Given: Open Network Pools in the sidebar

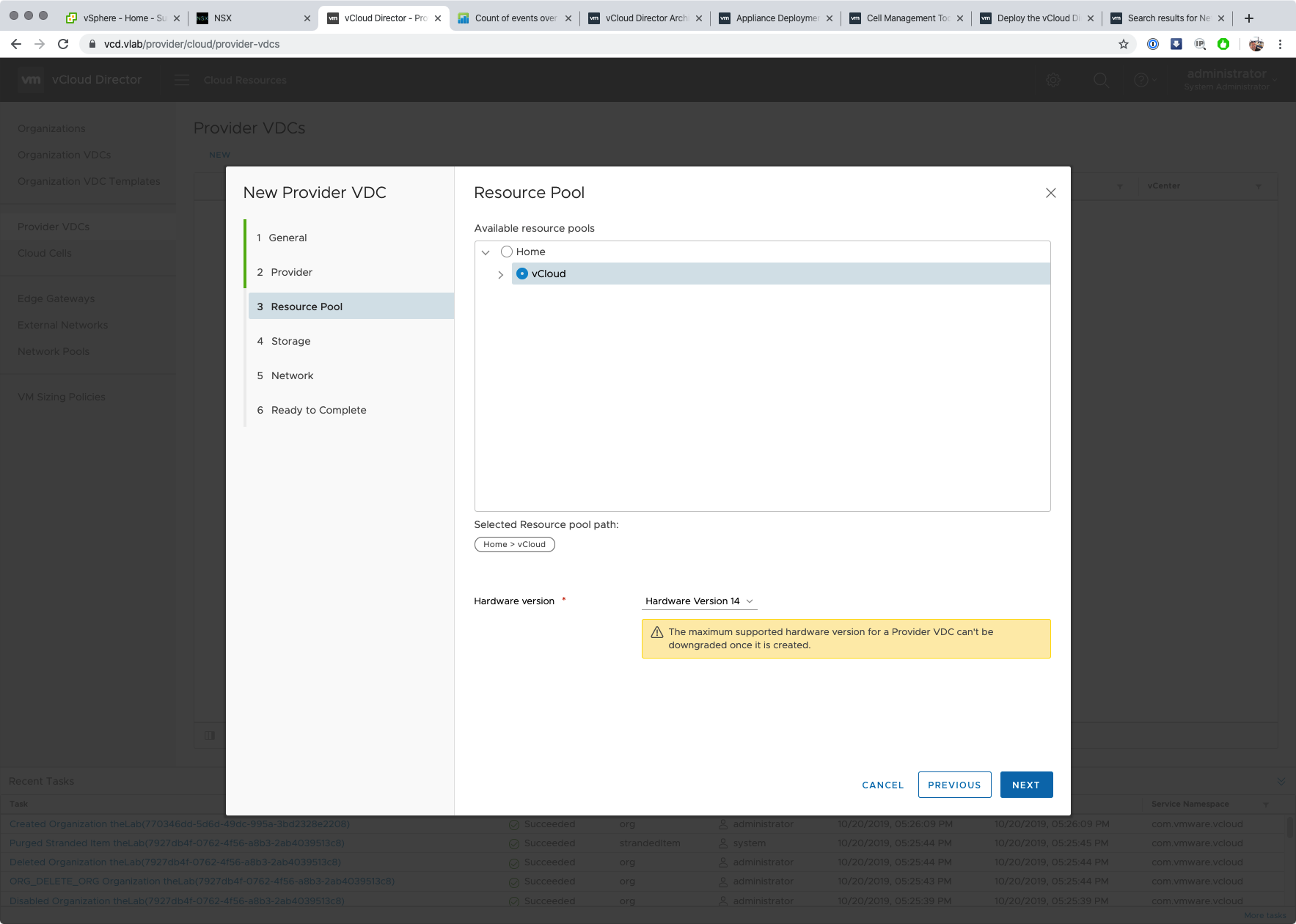Looking at the screenshot, I should click(54, 351).
